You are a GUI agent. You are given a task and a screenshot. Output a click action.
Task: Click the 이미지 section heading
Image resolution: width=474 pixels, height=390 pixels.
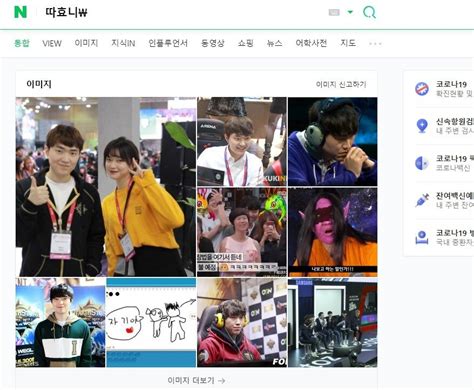pos(39,84)
